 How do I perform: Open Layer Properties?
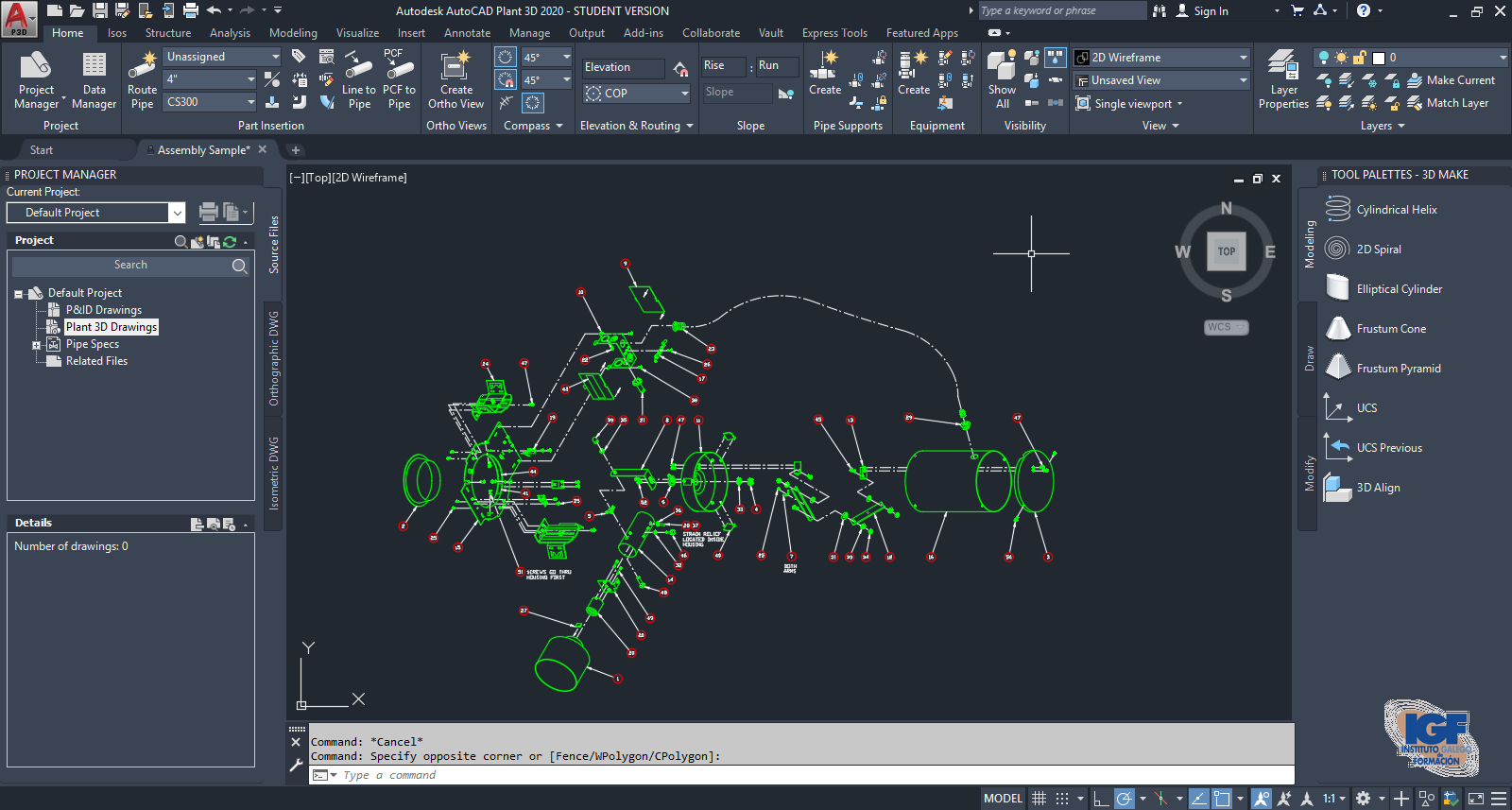1282,81
